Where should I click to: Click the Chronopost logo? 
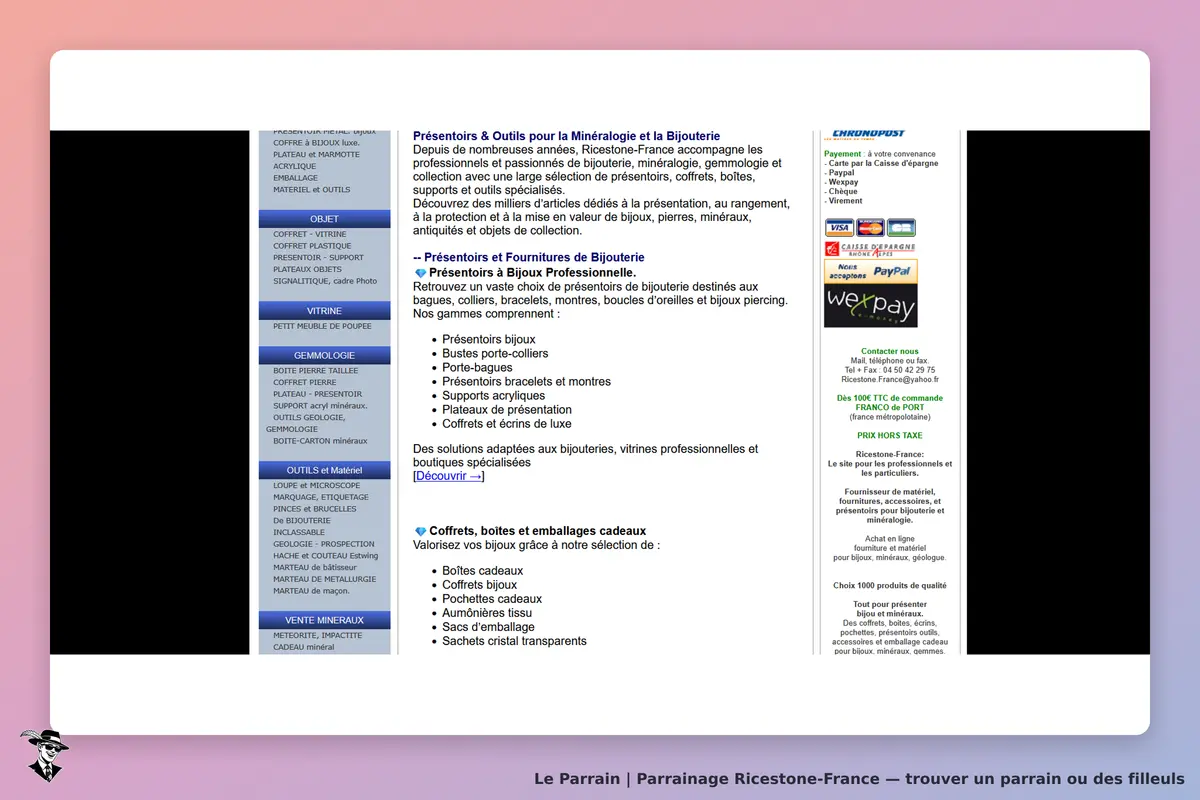pos(865,135)
